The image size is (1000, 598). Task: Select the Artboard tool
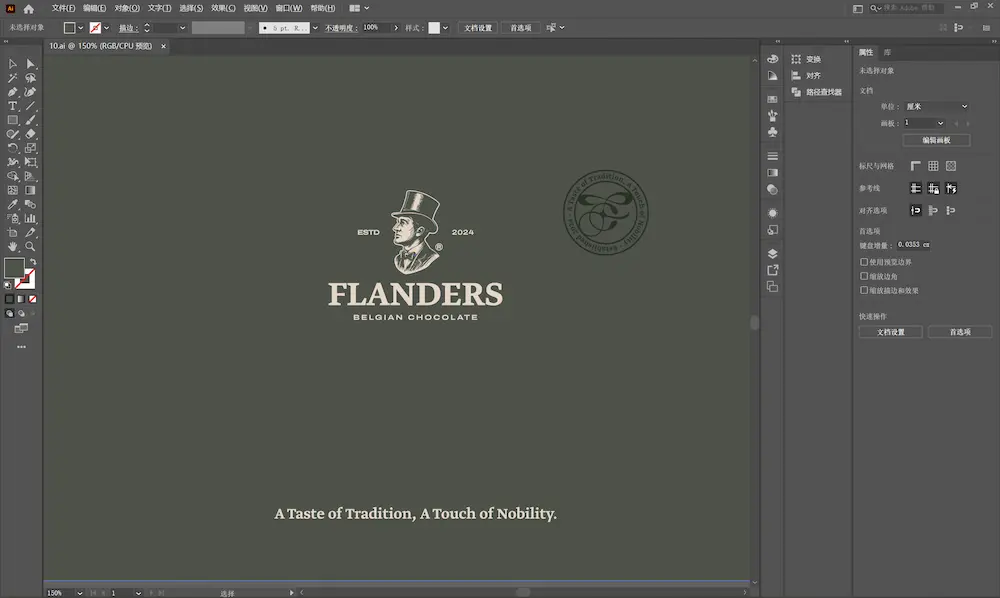click(12, 232)
